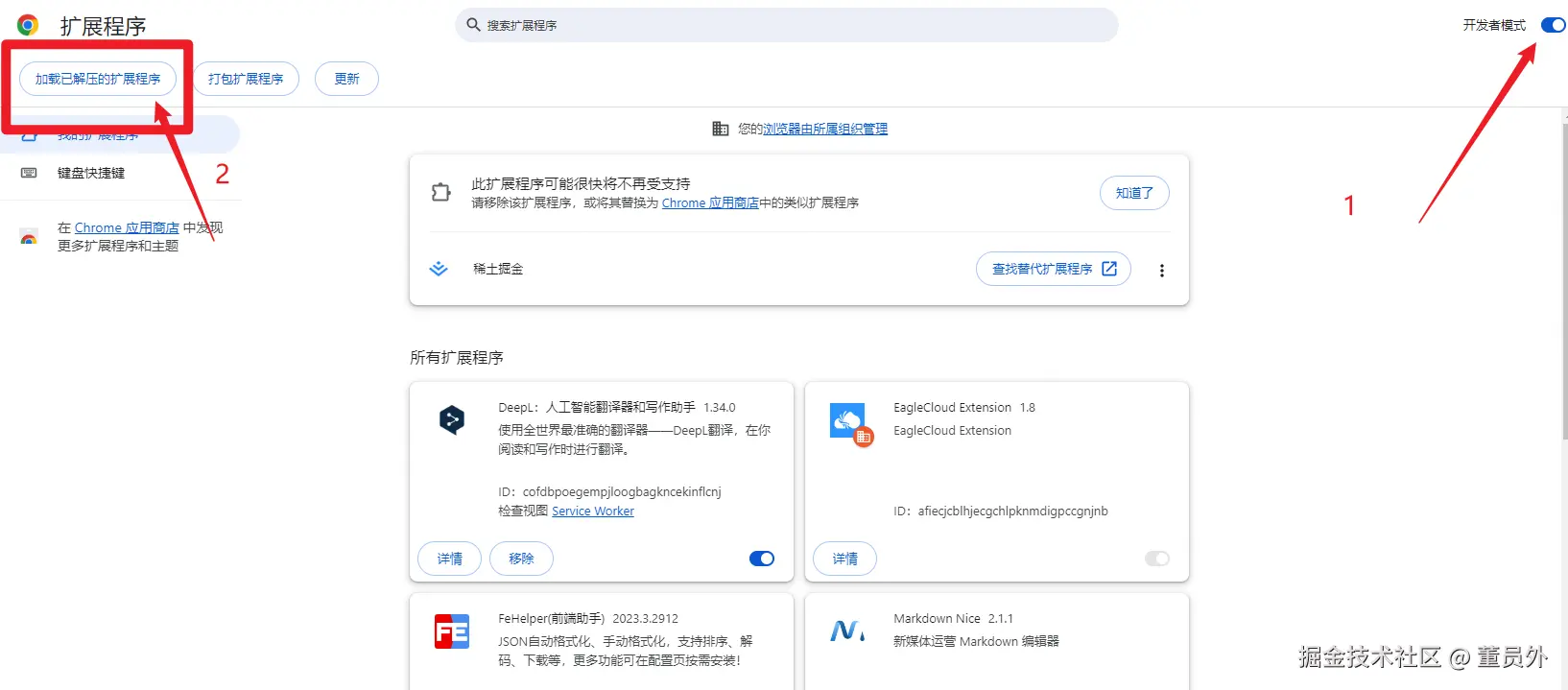The image size is (1568, 690).
Task: Click the DeepL extension icon
Action: click(452, 419)
